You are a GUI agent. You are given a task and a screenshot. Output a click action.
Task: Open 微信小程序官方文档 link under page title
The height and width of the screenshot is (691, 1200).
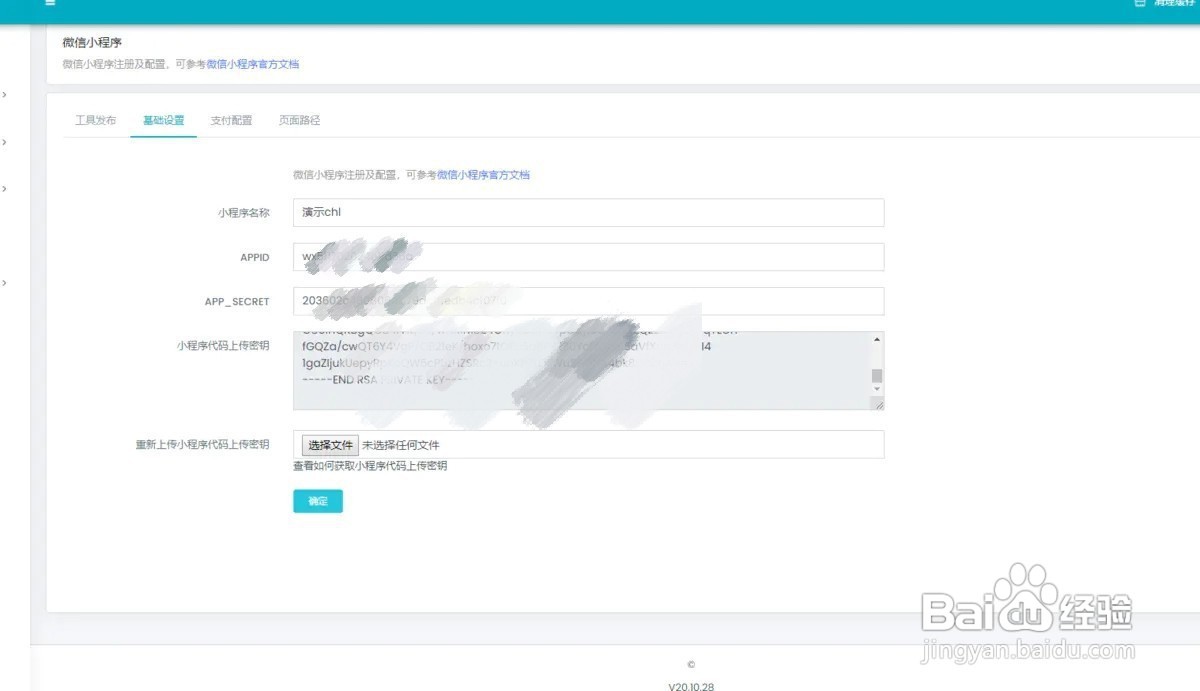(x=253, y=64)
